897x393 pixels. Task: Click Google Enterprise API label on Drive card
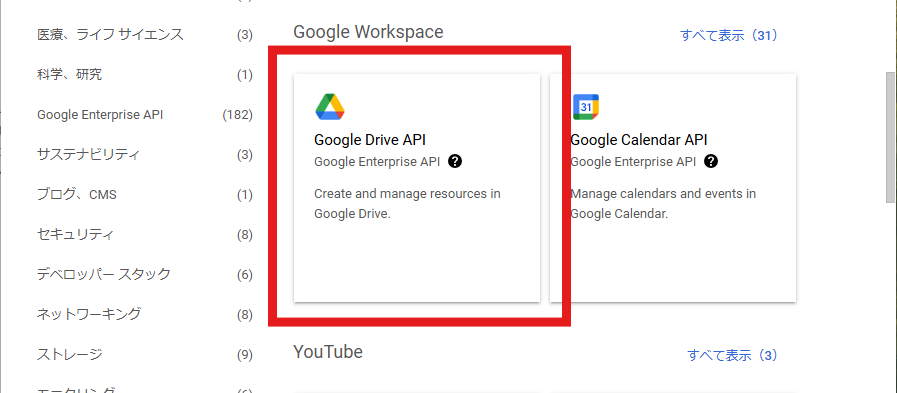pyautogui.click(x=377, y=162)
